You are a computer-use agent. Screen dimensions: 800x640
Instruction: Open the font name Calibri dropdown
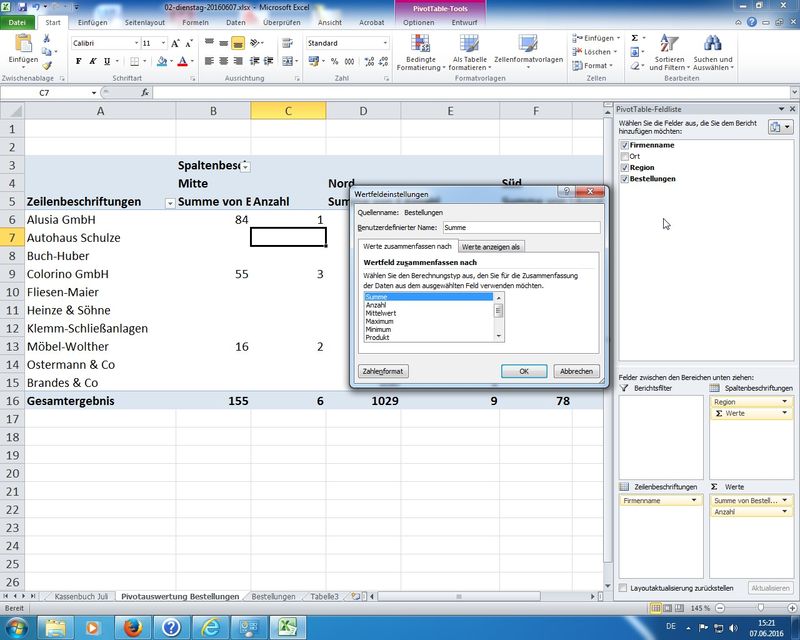pyautogui.click(x=135, y=44)
